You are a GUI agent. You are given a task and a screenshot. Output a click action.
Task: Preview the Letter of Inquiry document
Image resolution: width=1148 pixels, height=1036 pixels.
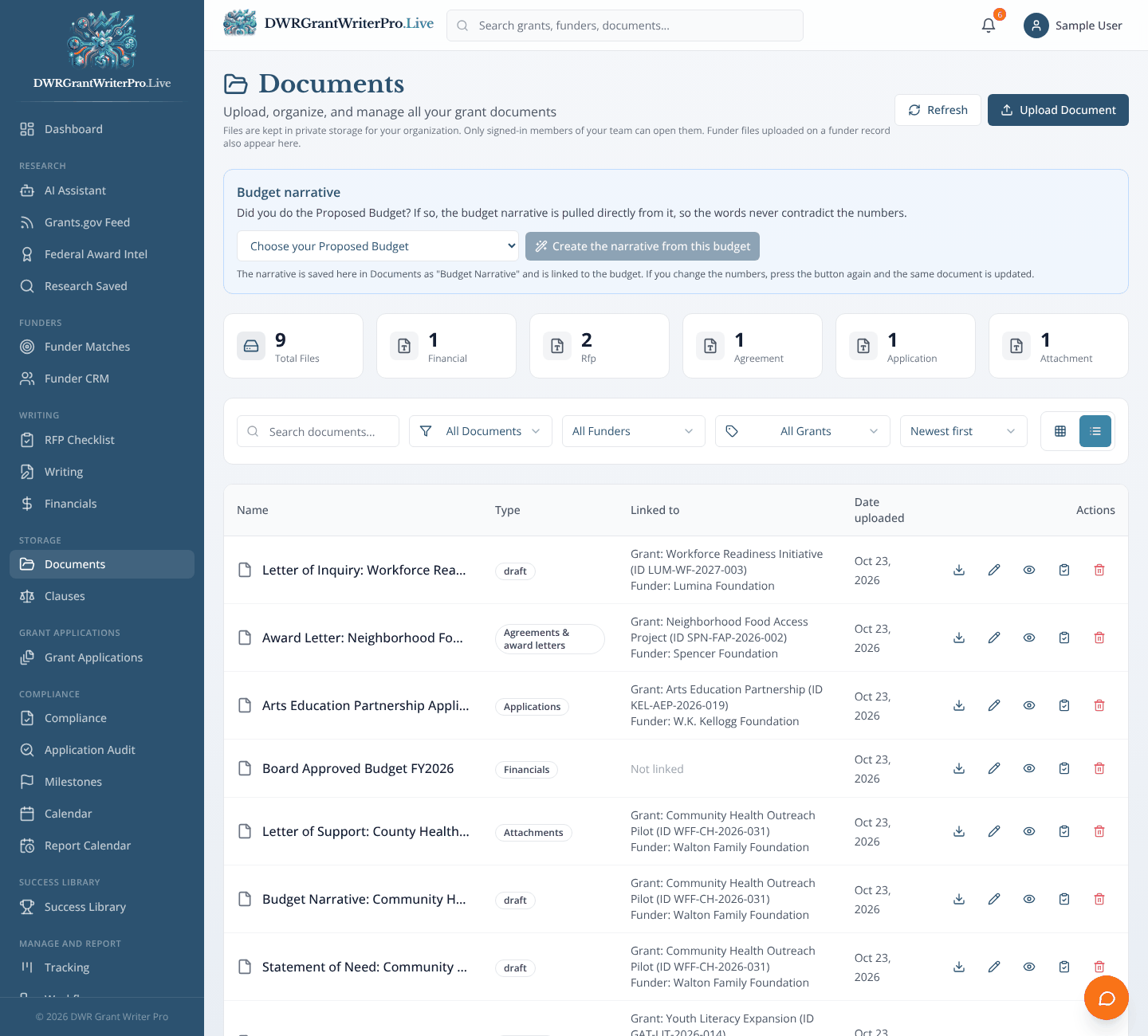1029,570
